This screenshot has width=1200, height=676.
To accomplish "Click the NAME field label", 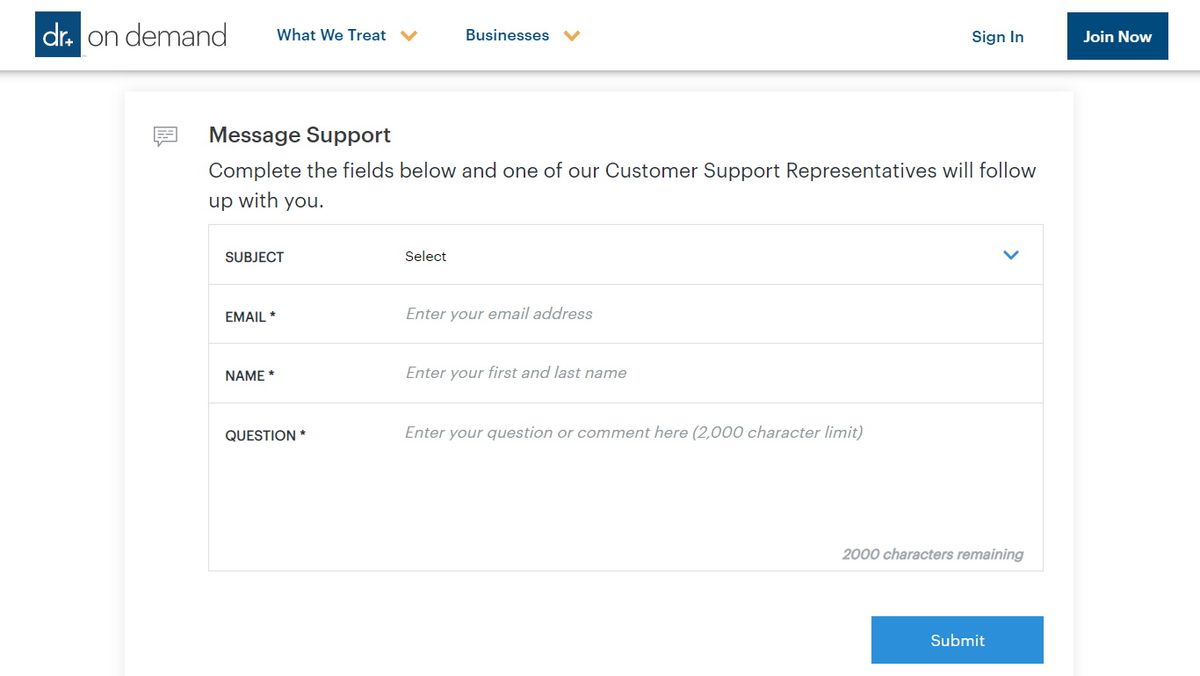I will 249,376.
